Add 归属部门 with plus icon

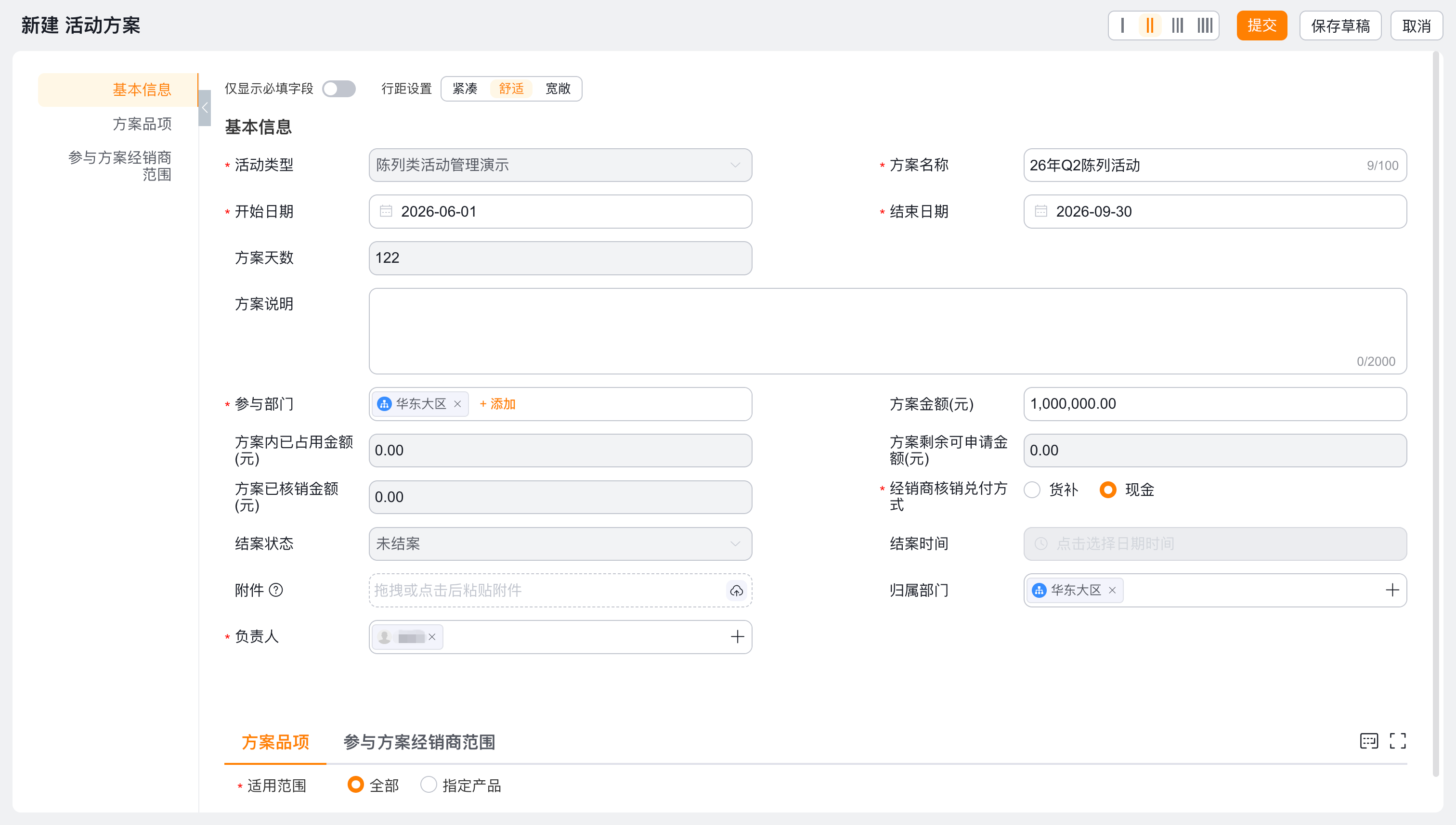(x=1392, y=591)
